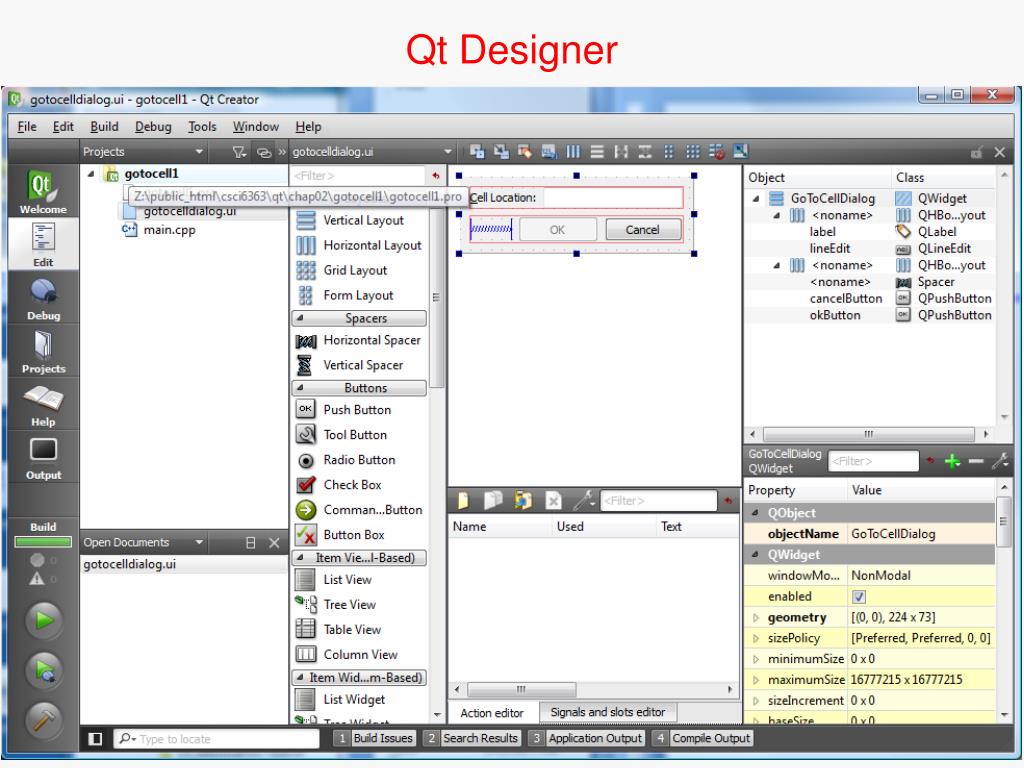Viewport: 1024px width, 768px height.
Task: Switch to Signals and slots editor tab
Action: point(607,712)
